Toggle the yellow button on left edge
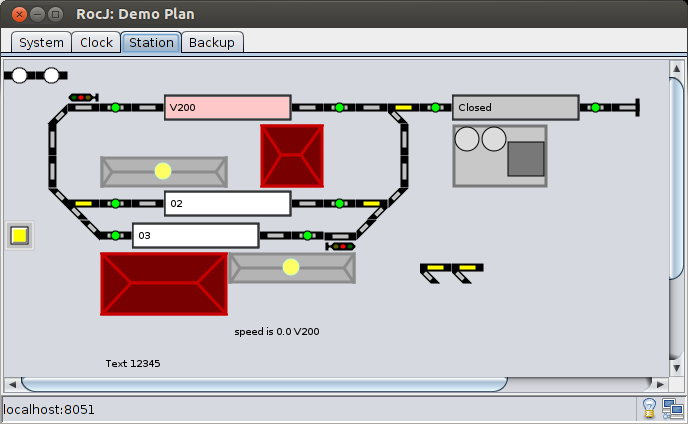Screen dimensions: 688x424 click(x=18, y=236)
